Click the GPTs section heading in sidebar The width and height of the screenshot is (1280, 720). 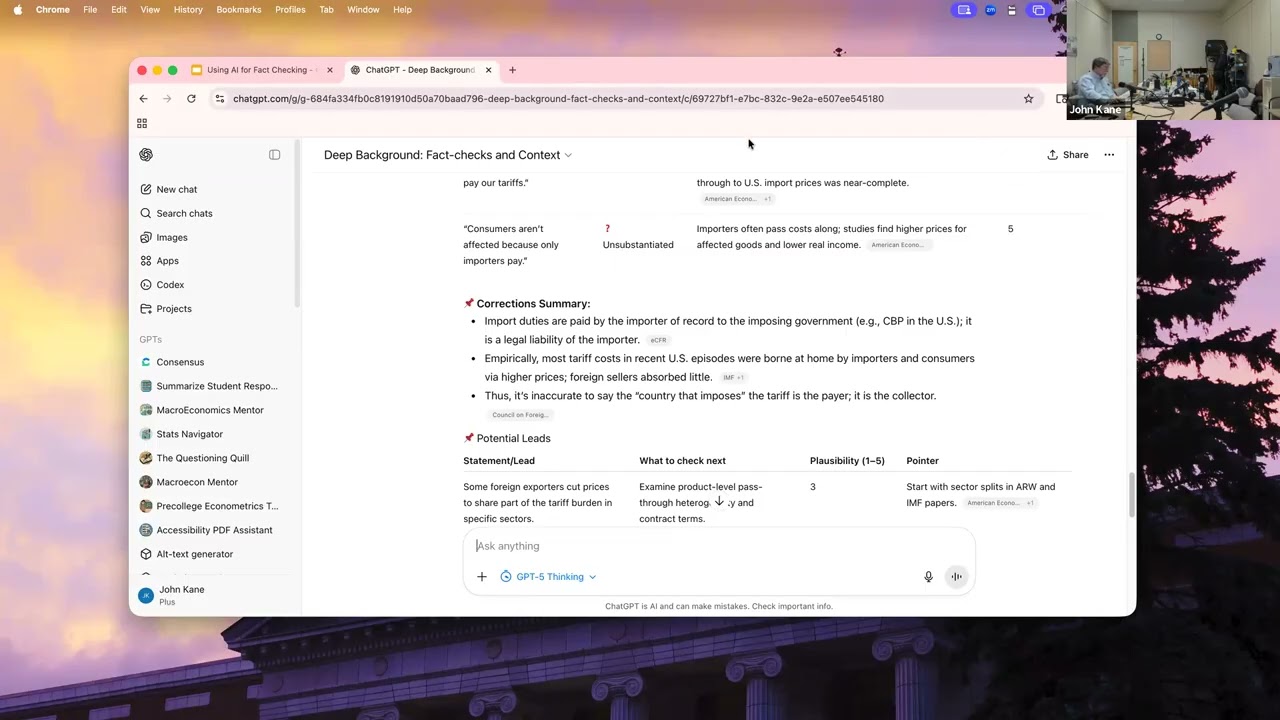[150, 340]
